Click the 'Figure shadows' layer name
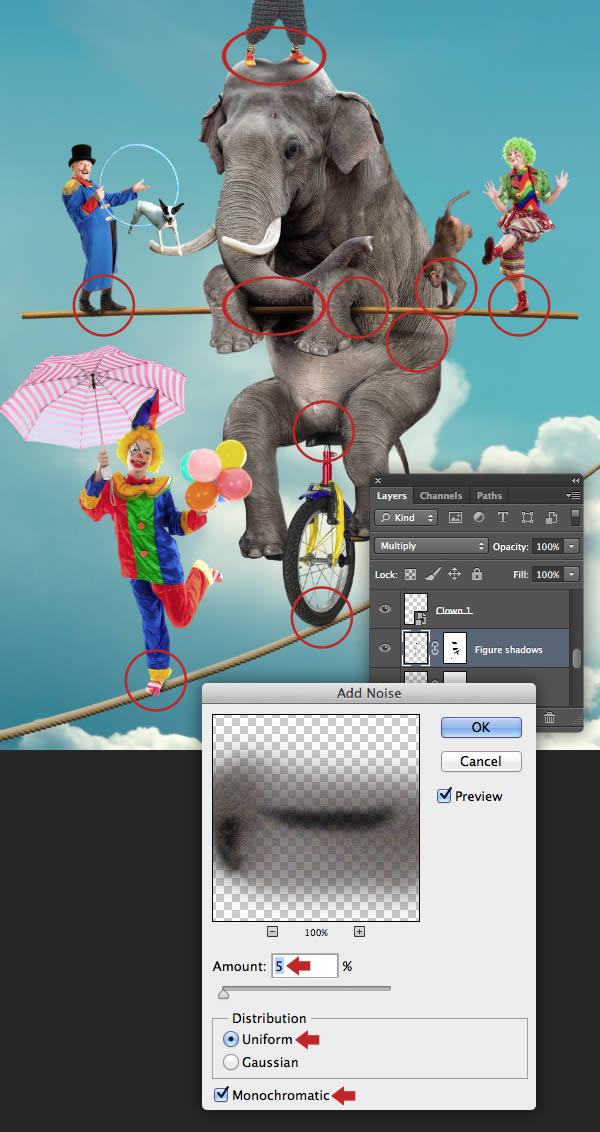600x1132 pixels. 508,650
